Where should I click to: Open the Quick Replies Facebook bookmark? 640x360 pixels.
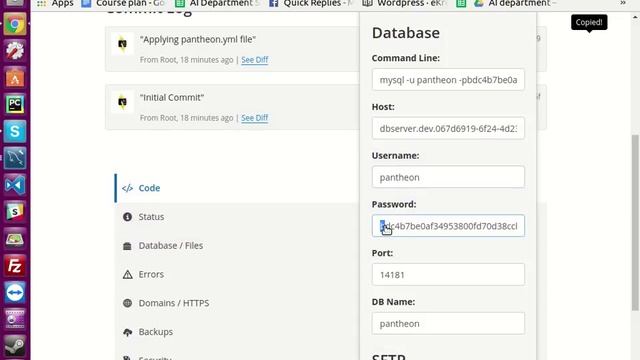coord(311,4)
